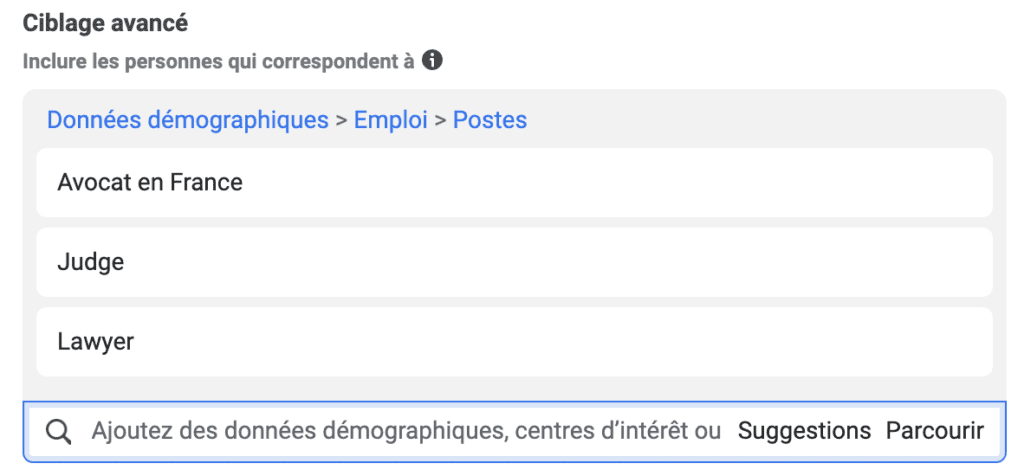Click the gray panel area below Lawyer
This screenshot has height=476, width=1024.
pos(500,389)
